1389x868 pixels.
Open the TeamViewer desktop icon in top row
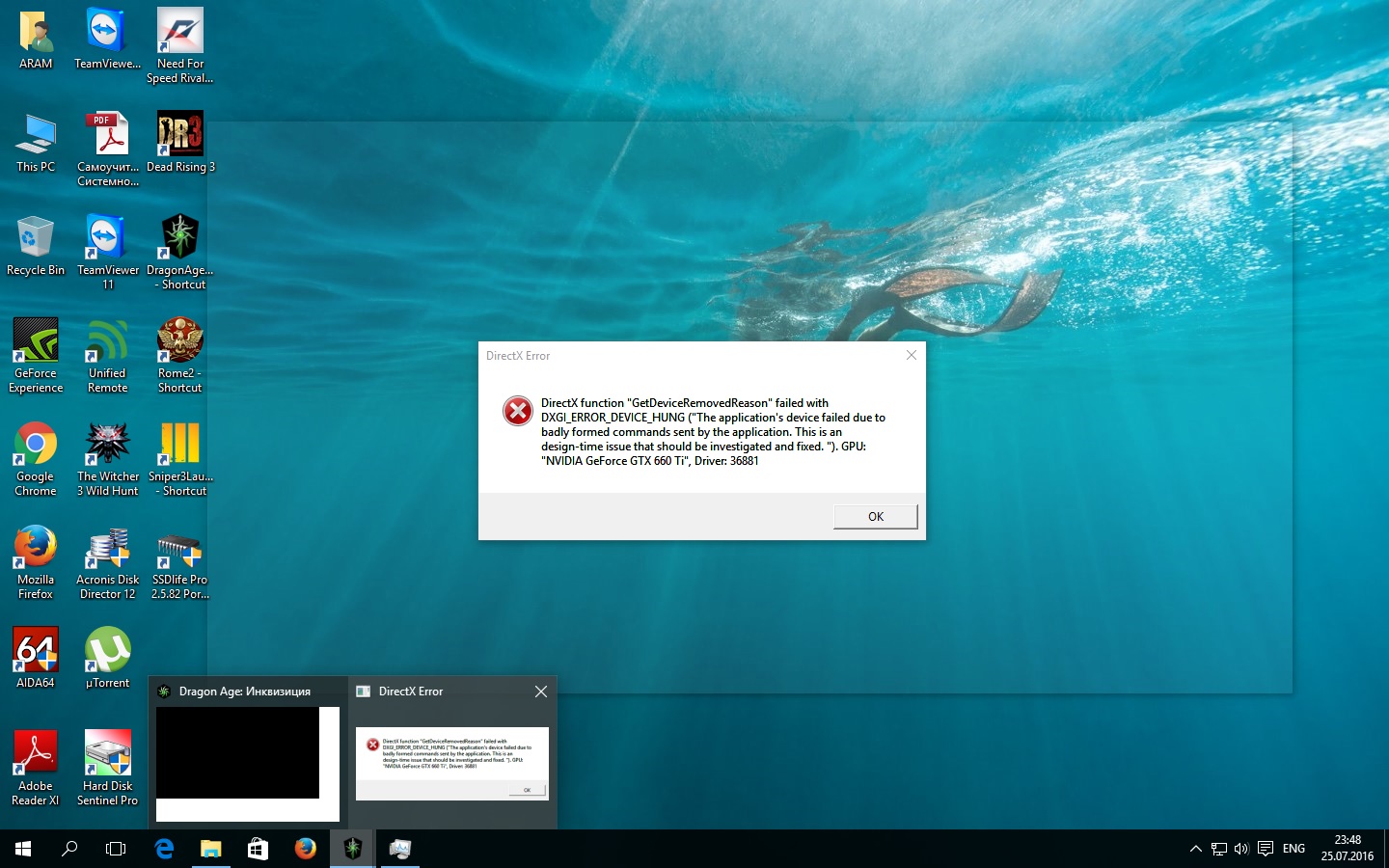pyautogui.click(x=108, y=40)
